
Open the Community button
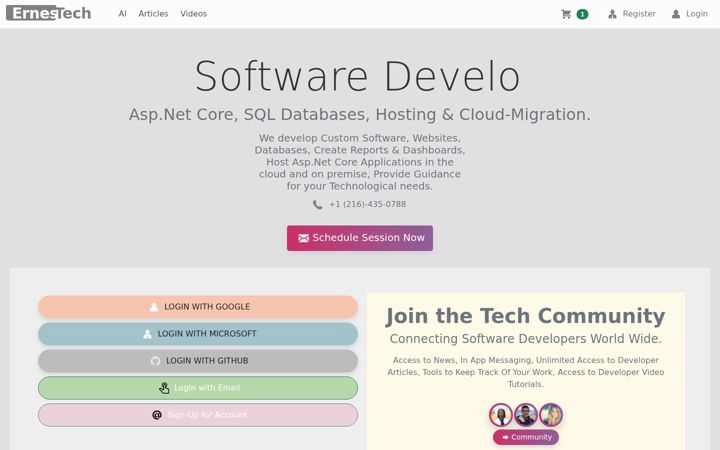click(526, 437)
